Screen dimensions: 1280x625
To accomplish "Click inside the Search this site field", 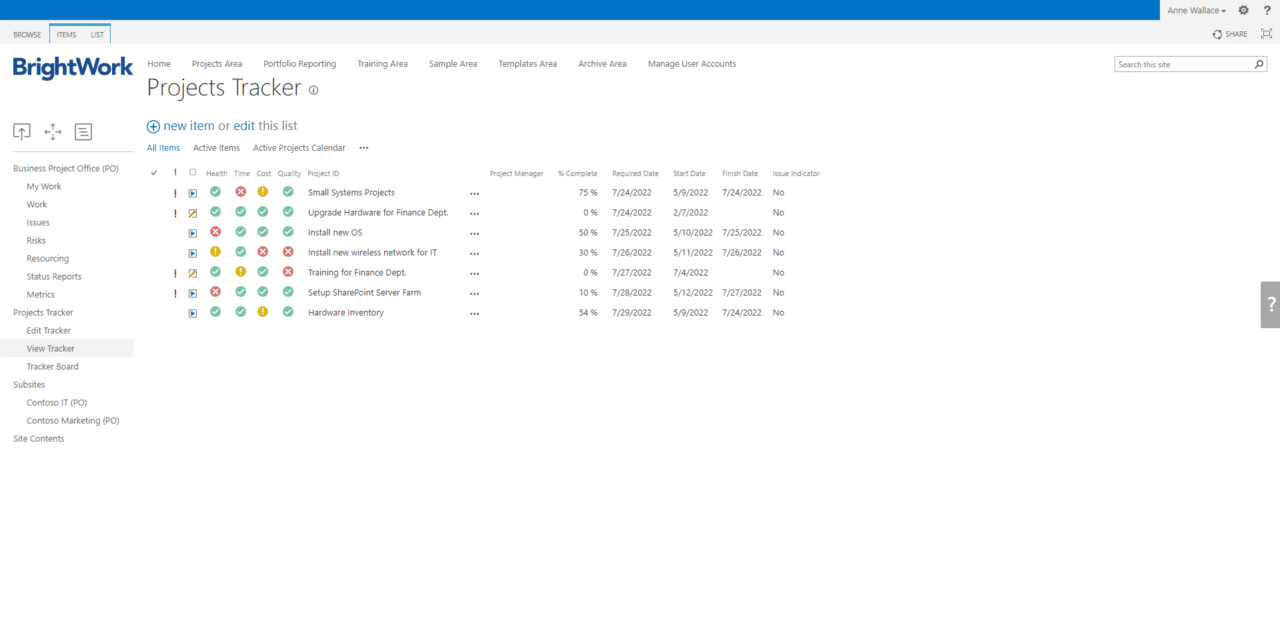I will 1180,63.
